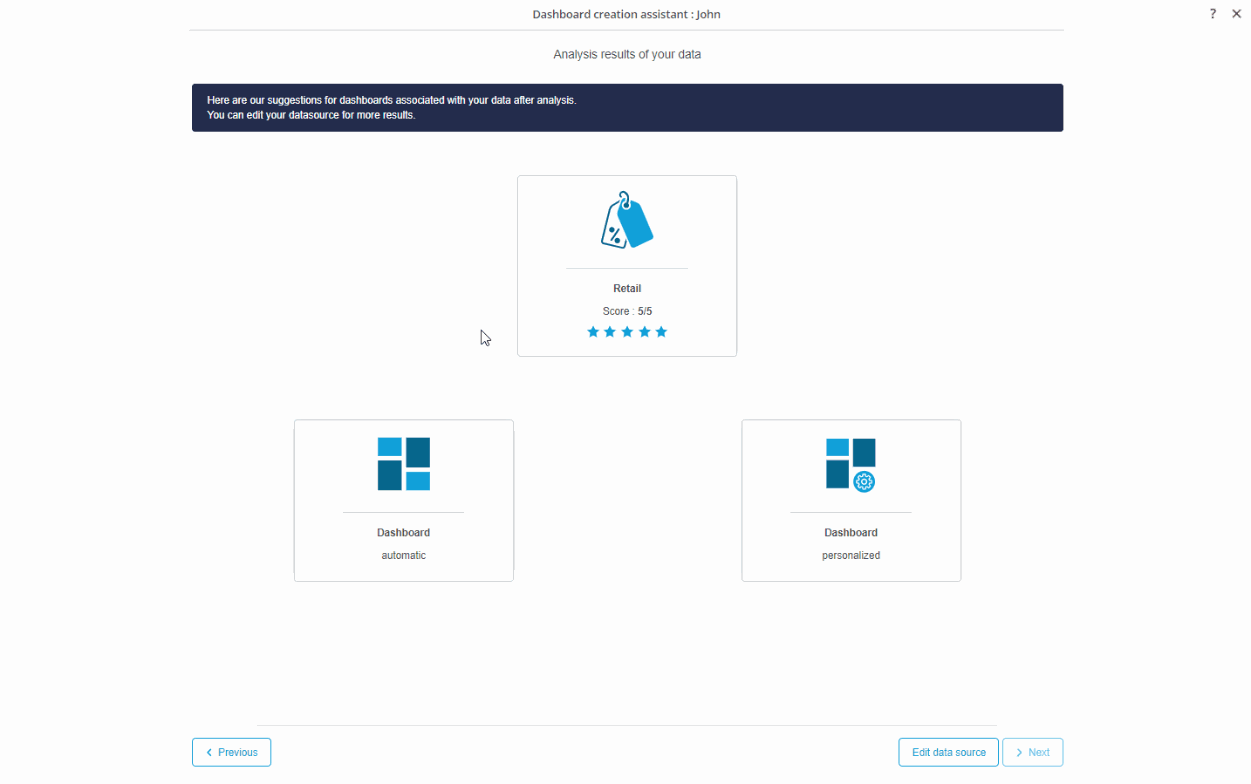Select the automatic Dashboard tiles icon
The image size is (1251, 784).
404,464
